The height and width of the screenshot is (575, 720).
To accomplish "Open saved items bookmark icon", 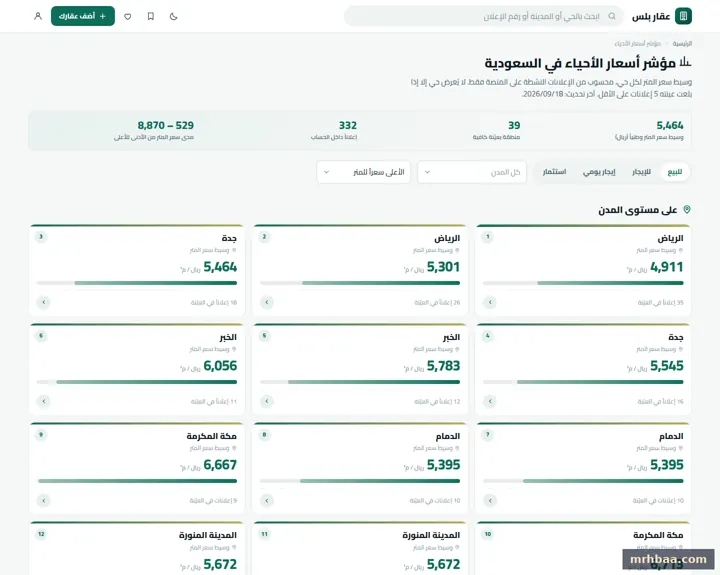I will [151, 16].
